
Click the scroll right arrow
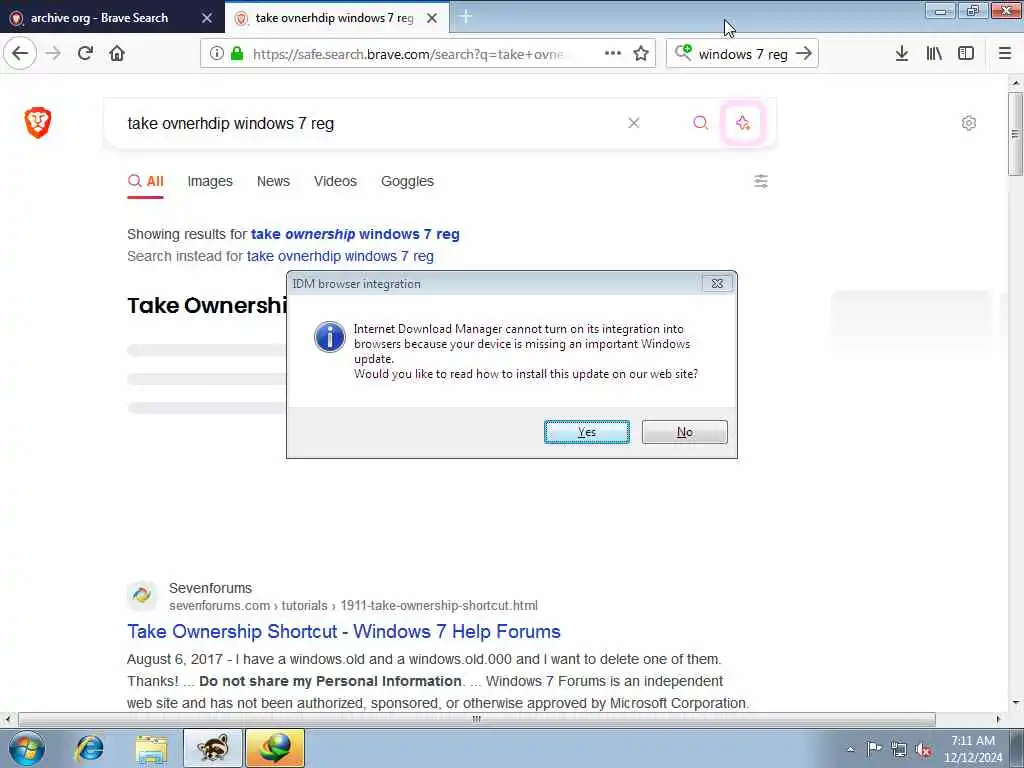998,719
